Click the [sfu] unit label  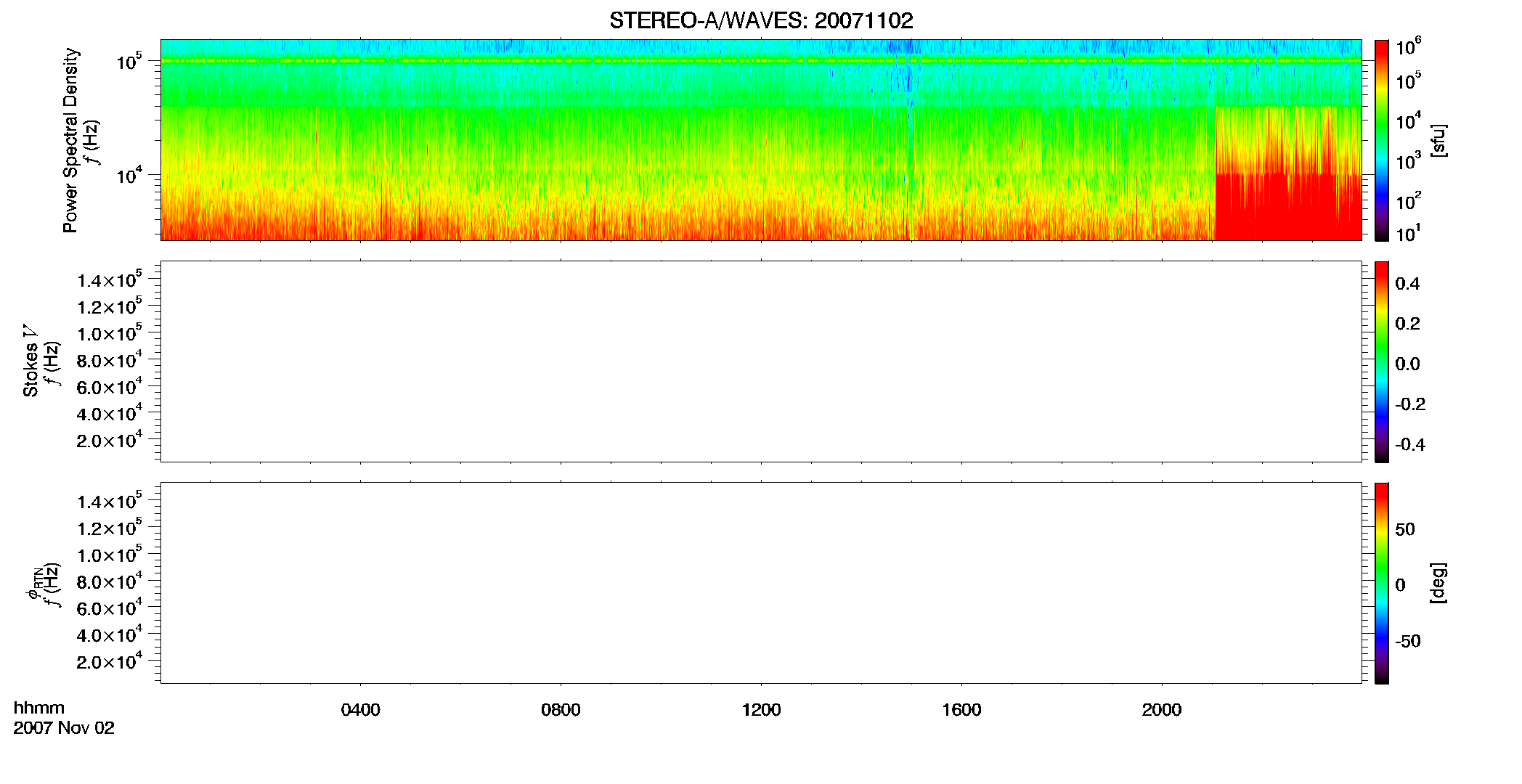point(1438,140)
